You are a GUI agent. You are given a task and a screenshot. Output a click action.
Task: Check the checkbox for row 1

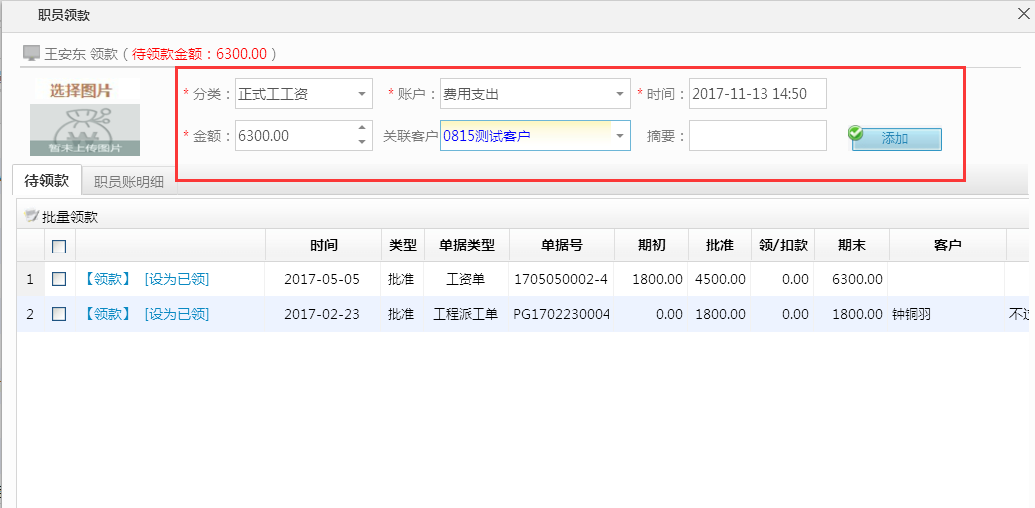click(x=59, y=279)
